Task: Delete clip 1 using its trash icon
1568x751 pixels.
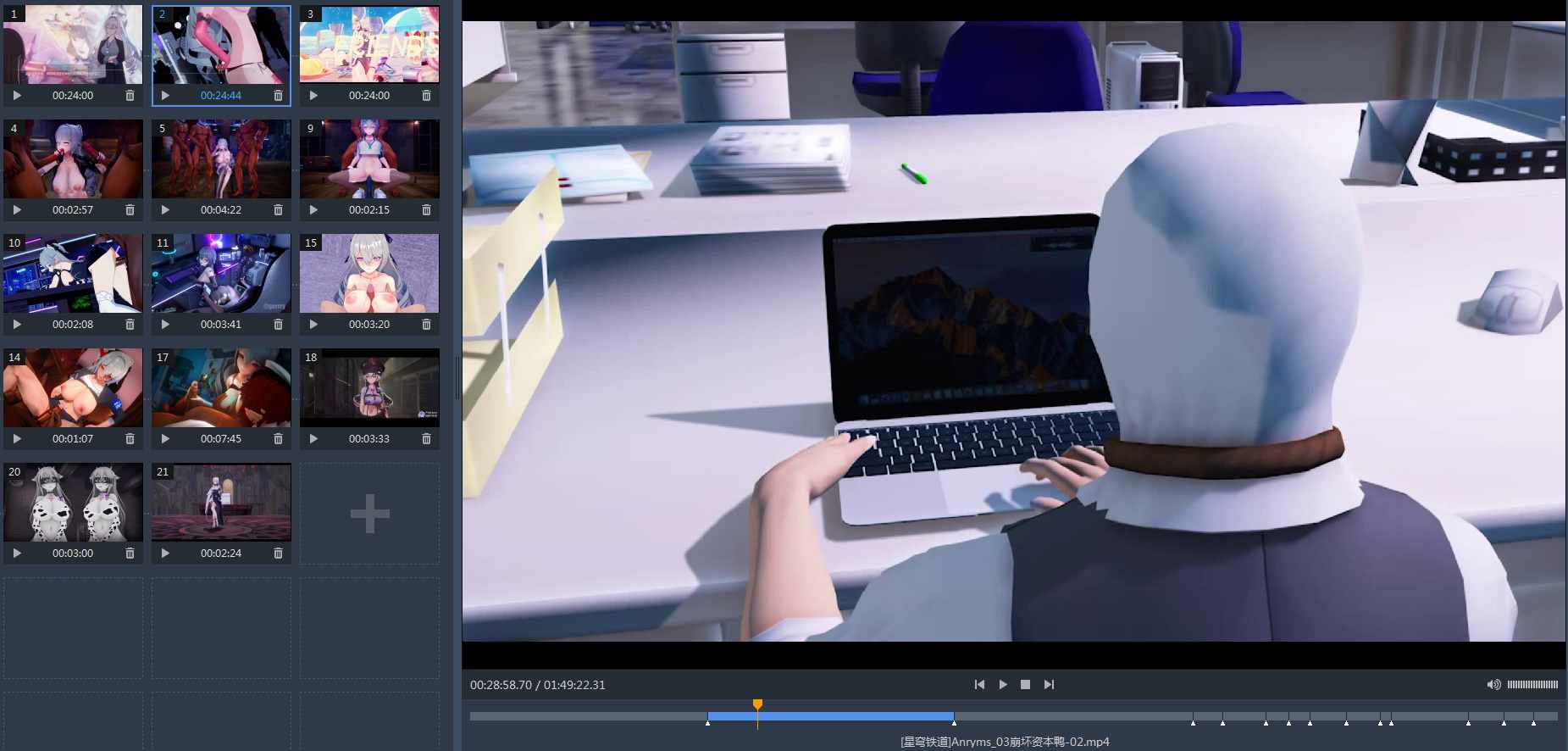Action: [130, 96]
